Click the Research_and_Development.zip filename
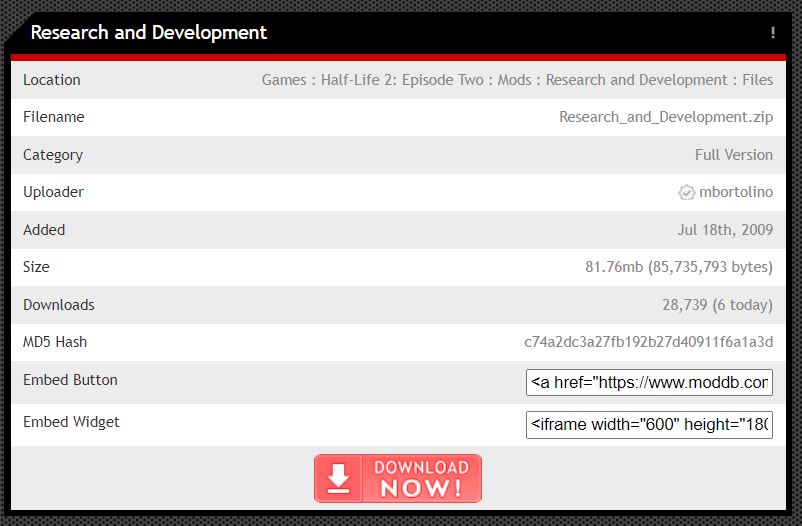Image resolution: width=802 pixels, height=526 pixels. coord(666,117)
